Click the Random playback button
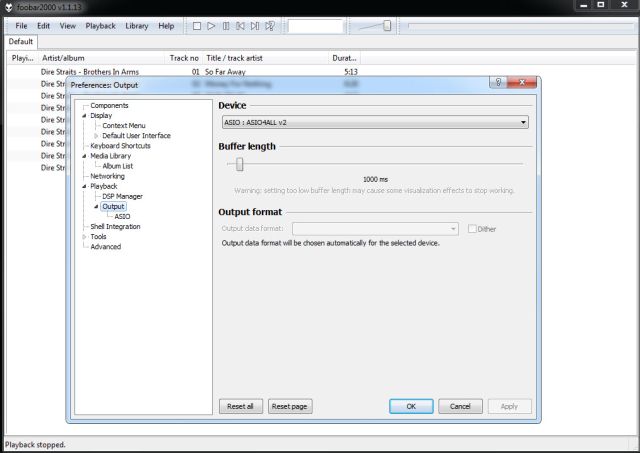The image size is (640, 453). click(270, 26)
